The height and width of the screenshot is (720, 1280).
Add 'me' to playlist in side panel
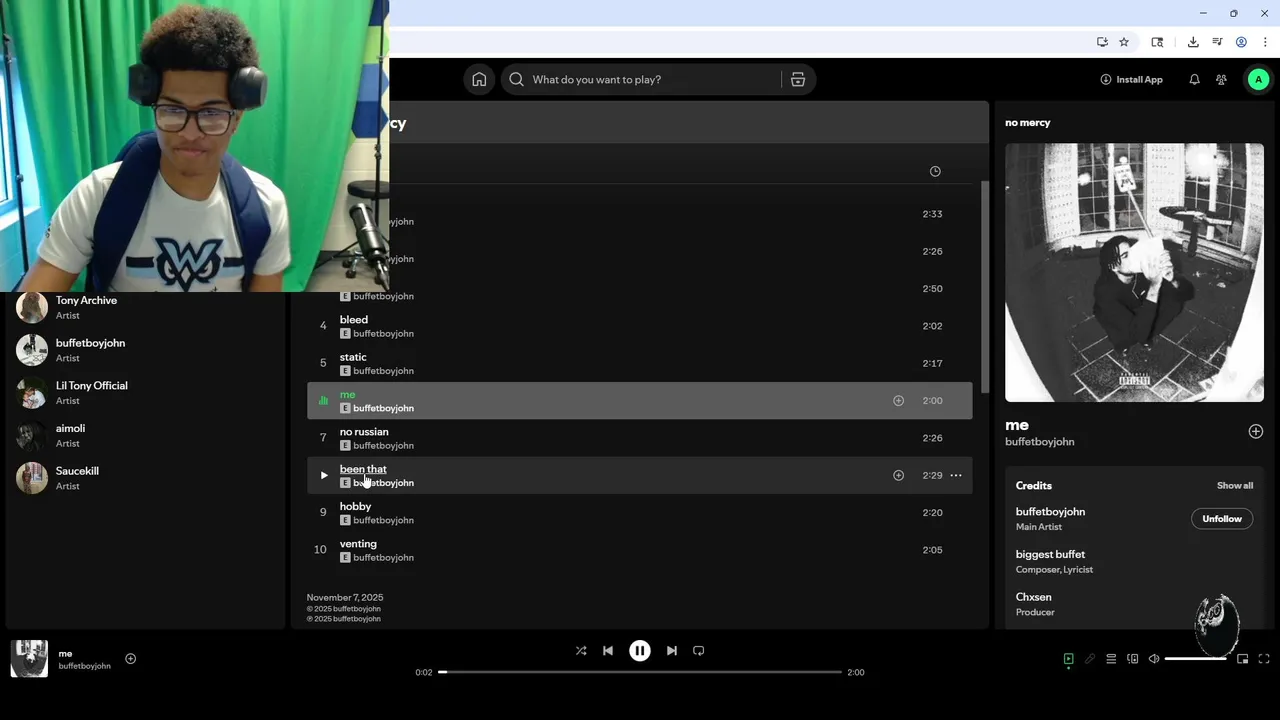[x=1256, y=432]
